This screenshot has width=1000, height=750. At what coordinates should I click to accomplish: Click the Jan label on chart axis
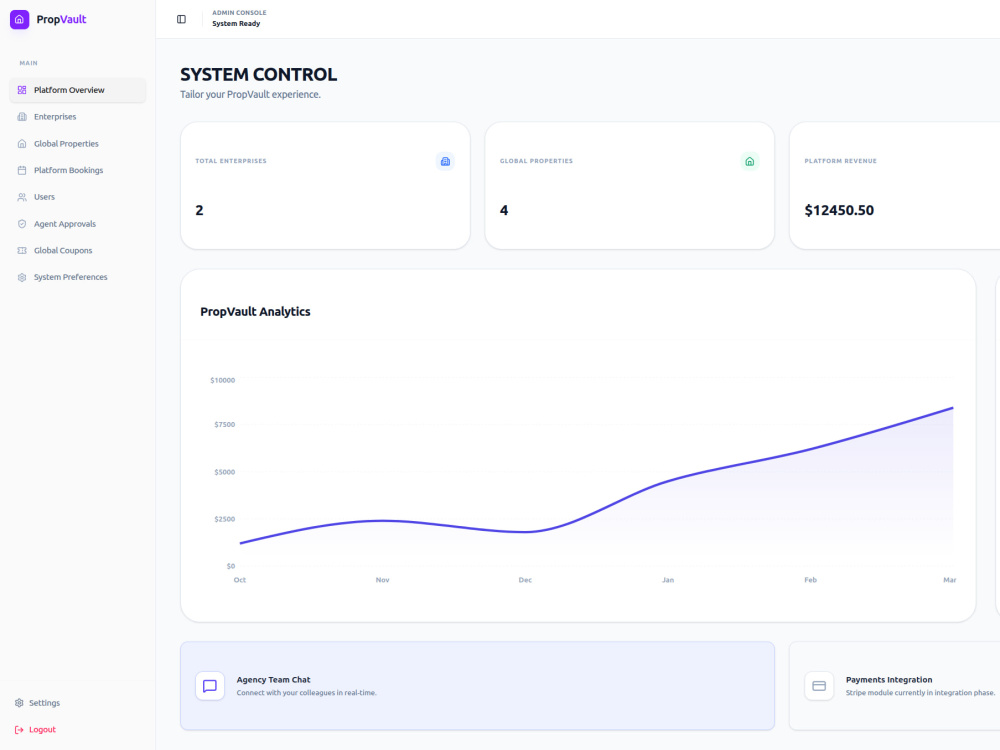668,580
